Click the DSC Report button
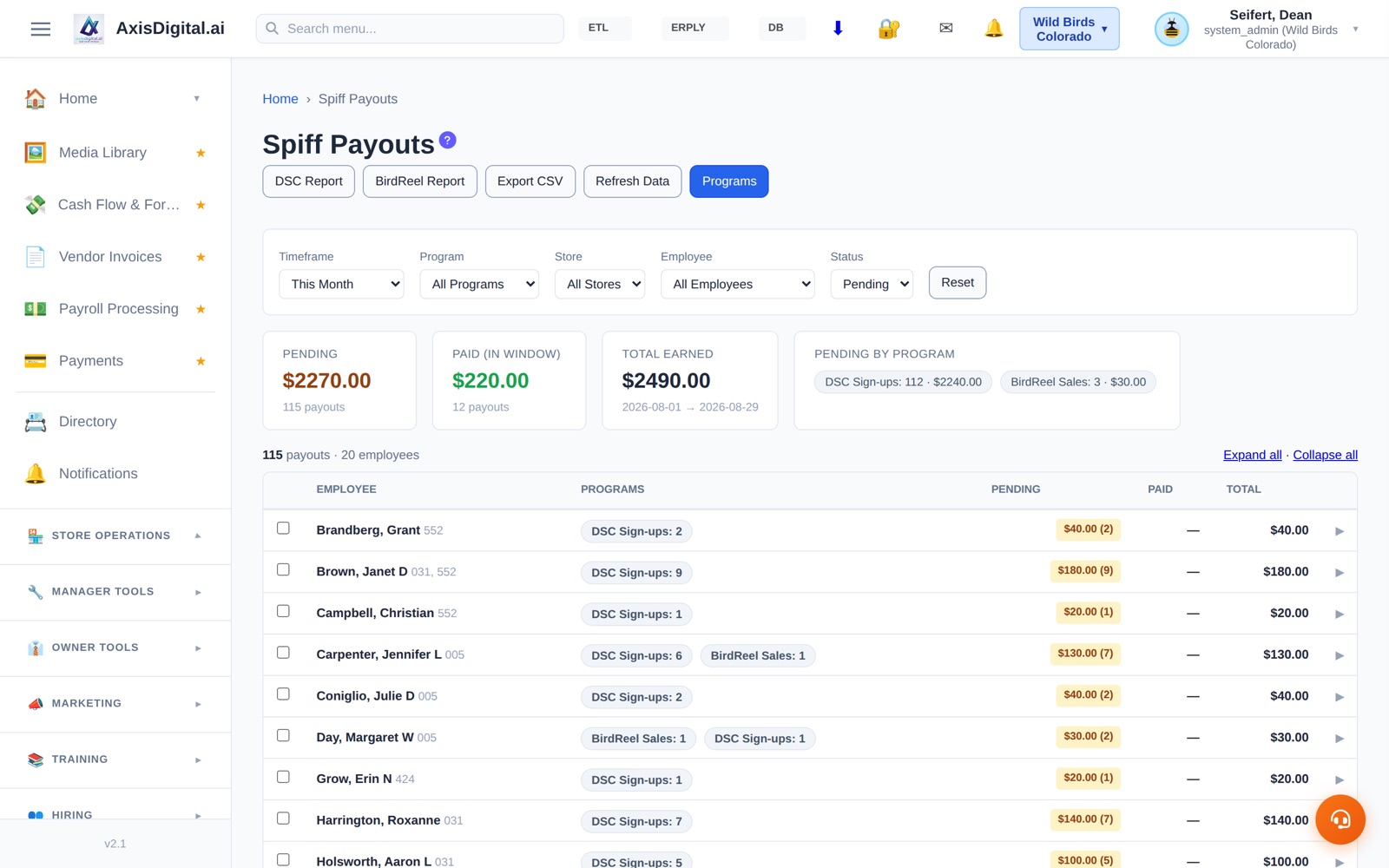1389x868 pixels. [309, 181]
